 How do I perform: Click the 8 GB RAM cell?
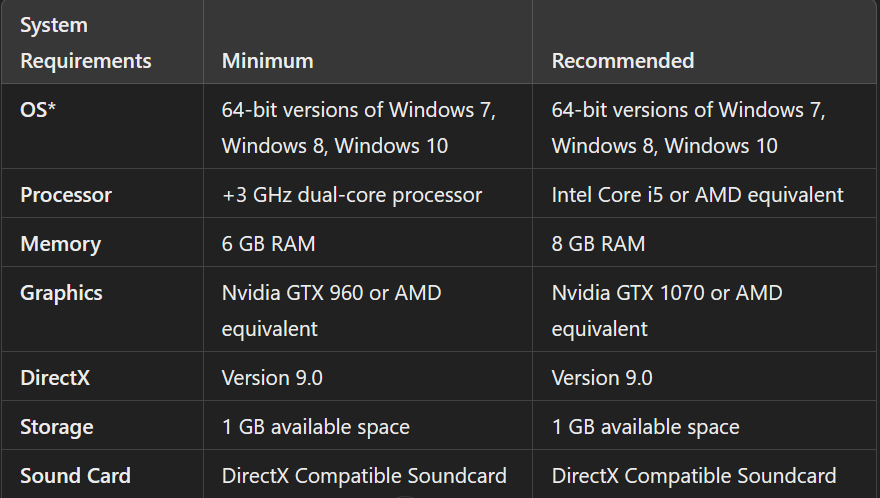click(598, 244)
